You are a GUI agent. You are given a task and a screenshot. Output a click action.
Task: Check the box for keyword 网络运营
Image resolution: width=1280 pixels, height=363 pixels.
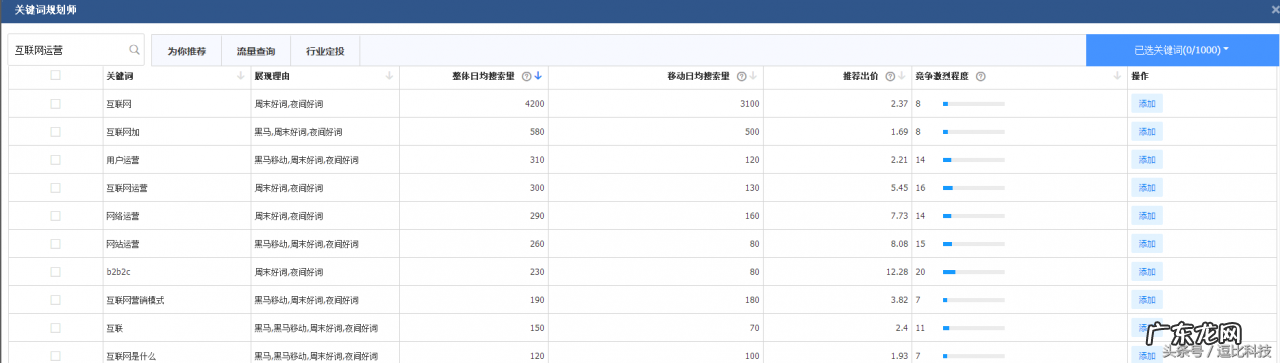[55, 215]
